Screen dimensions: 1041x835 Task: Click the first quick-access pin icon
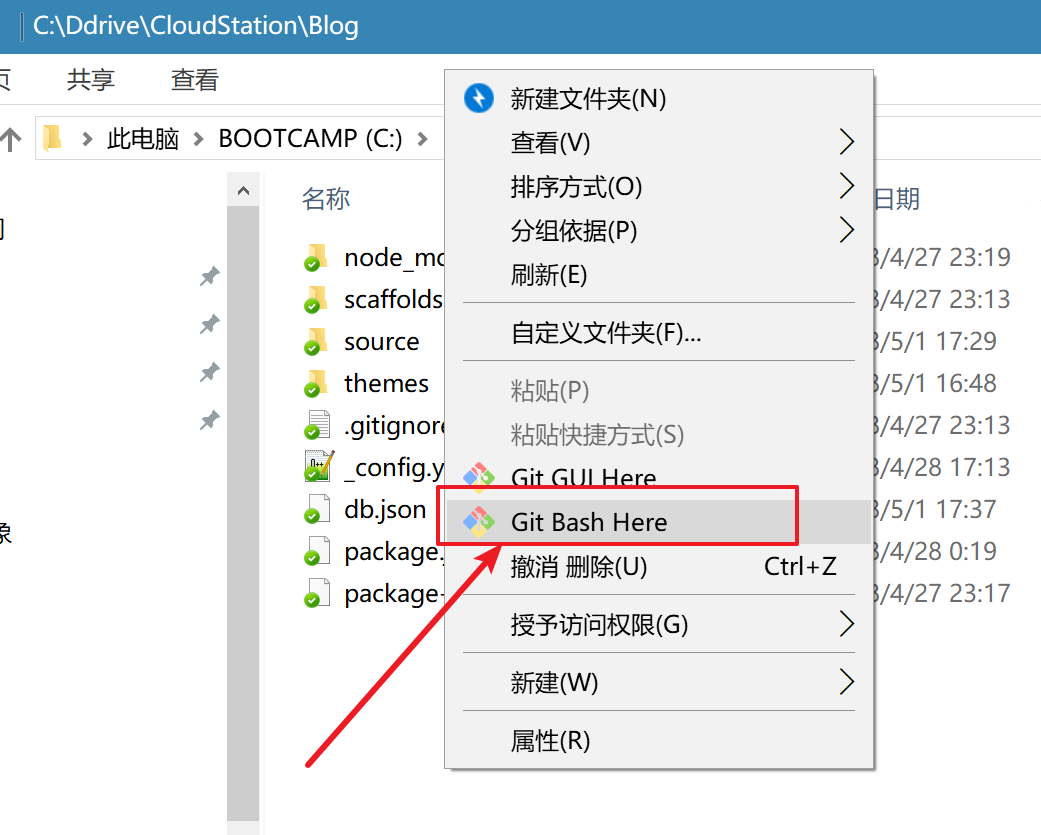pos(210,276)
